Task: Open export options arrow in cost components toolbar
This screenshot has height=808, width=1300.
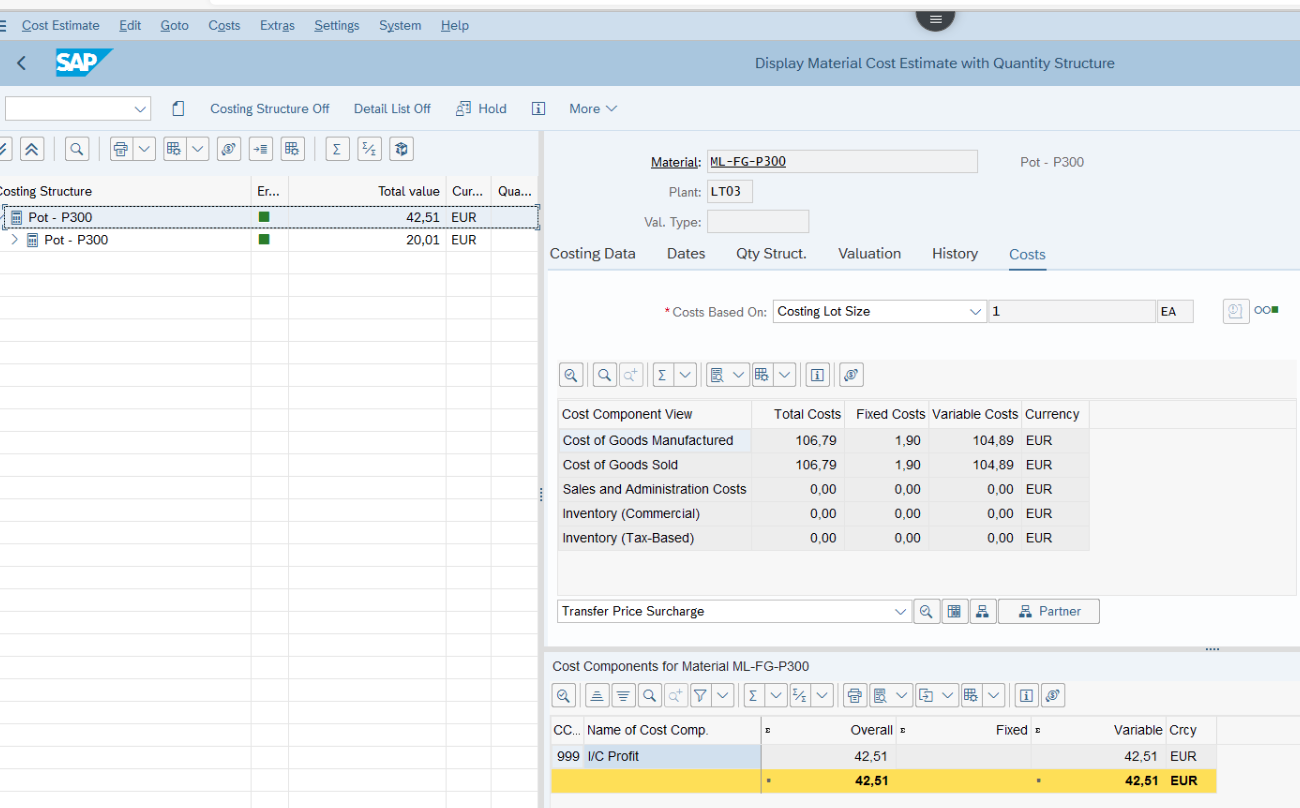Action: coord(947,695)
